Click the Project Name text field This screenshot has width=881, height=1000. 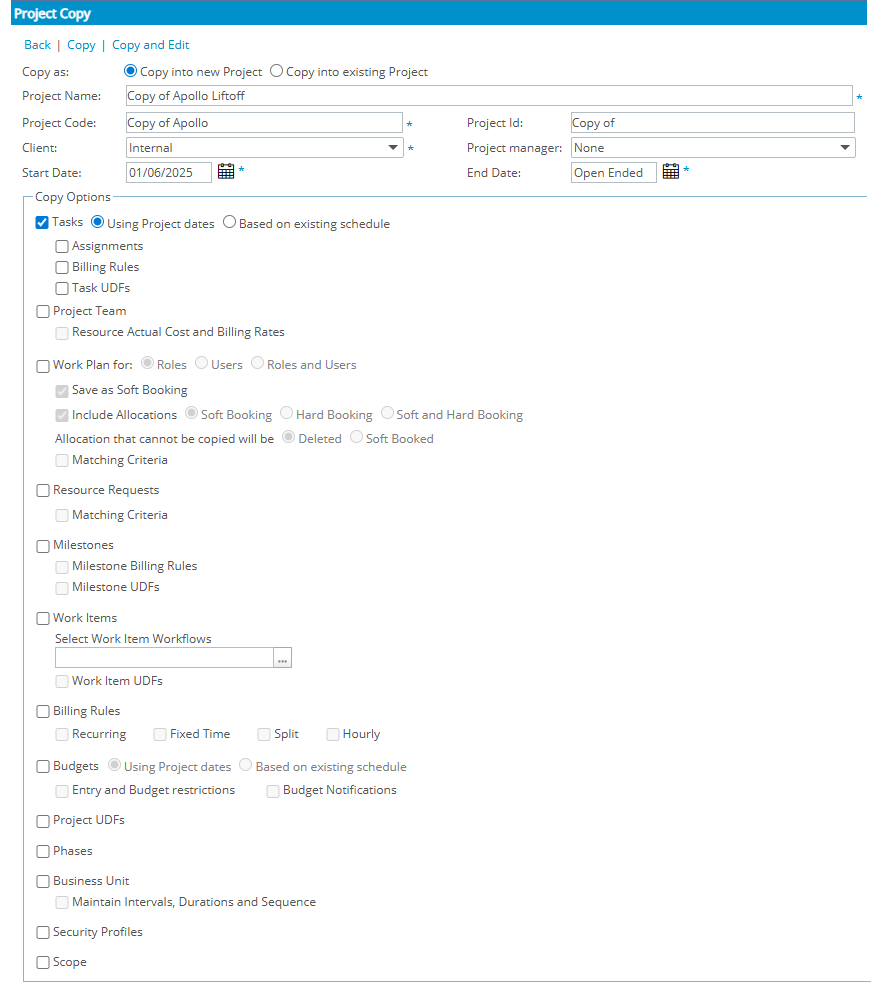[488, 96]
